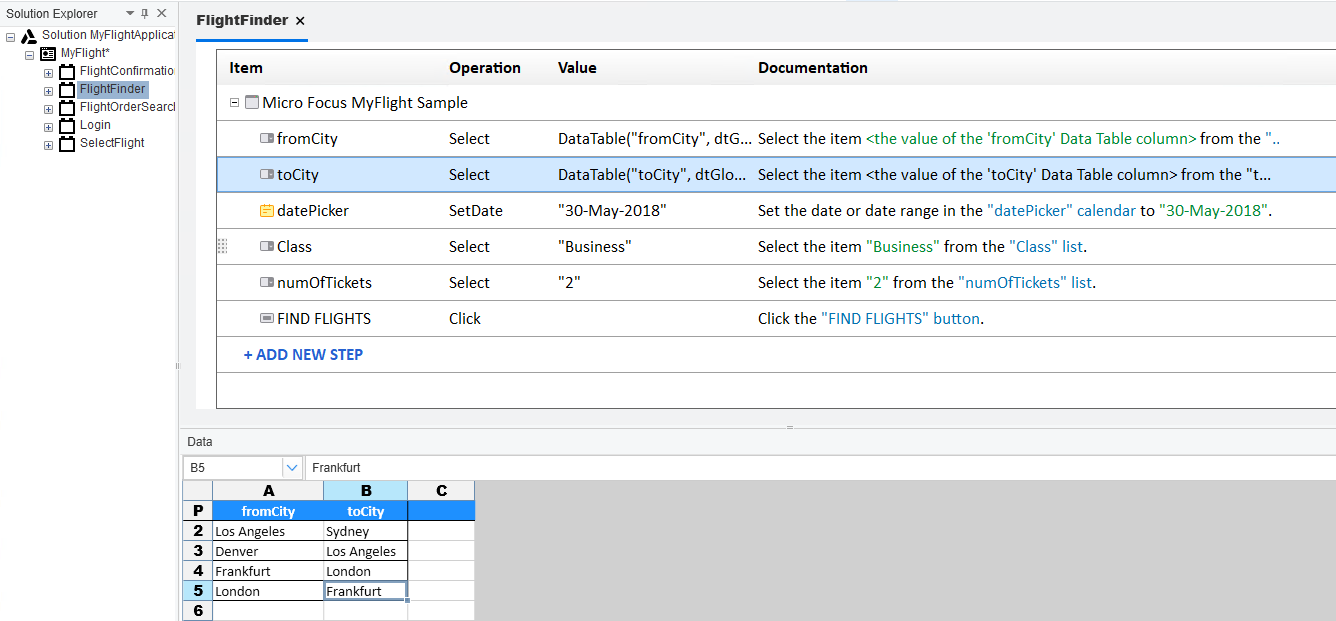Click the FIND FLIGHTS button object icon
The width and height of the screenshot is (1336, 621).
(266, 319)
